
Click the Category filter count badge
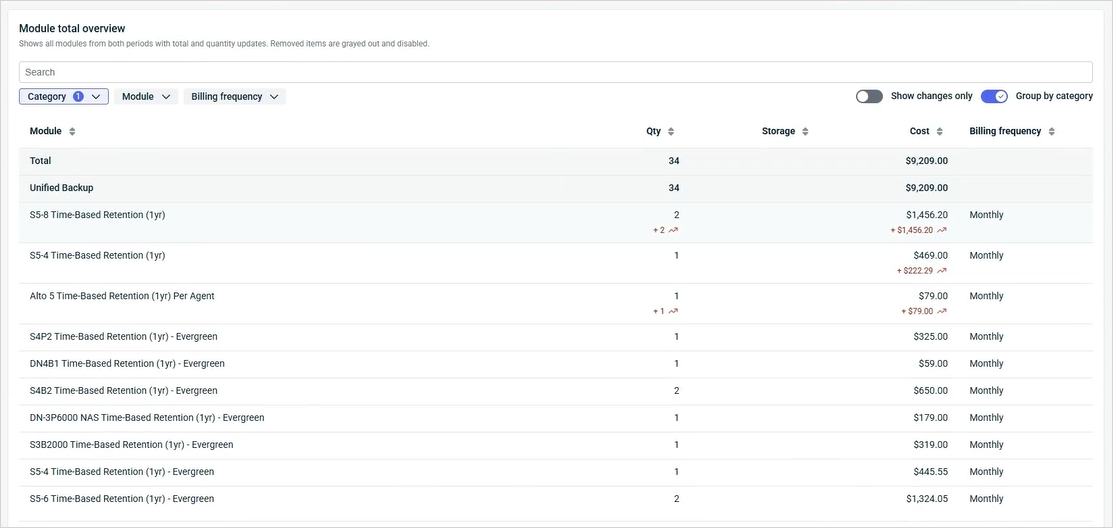[x=78, y=97]
